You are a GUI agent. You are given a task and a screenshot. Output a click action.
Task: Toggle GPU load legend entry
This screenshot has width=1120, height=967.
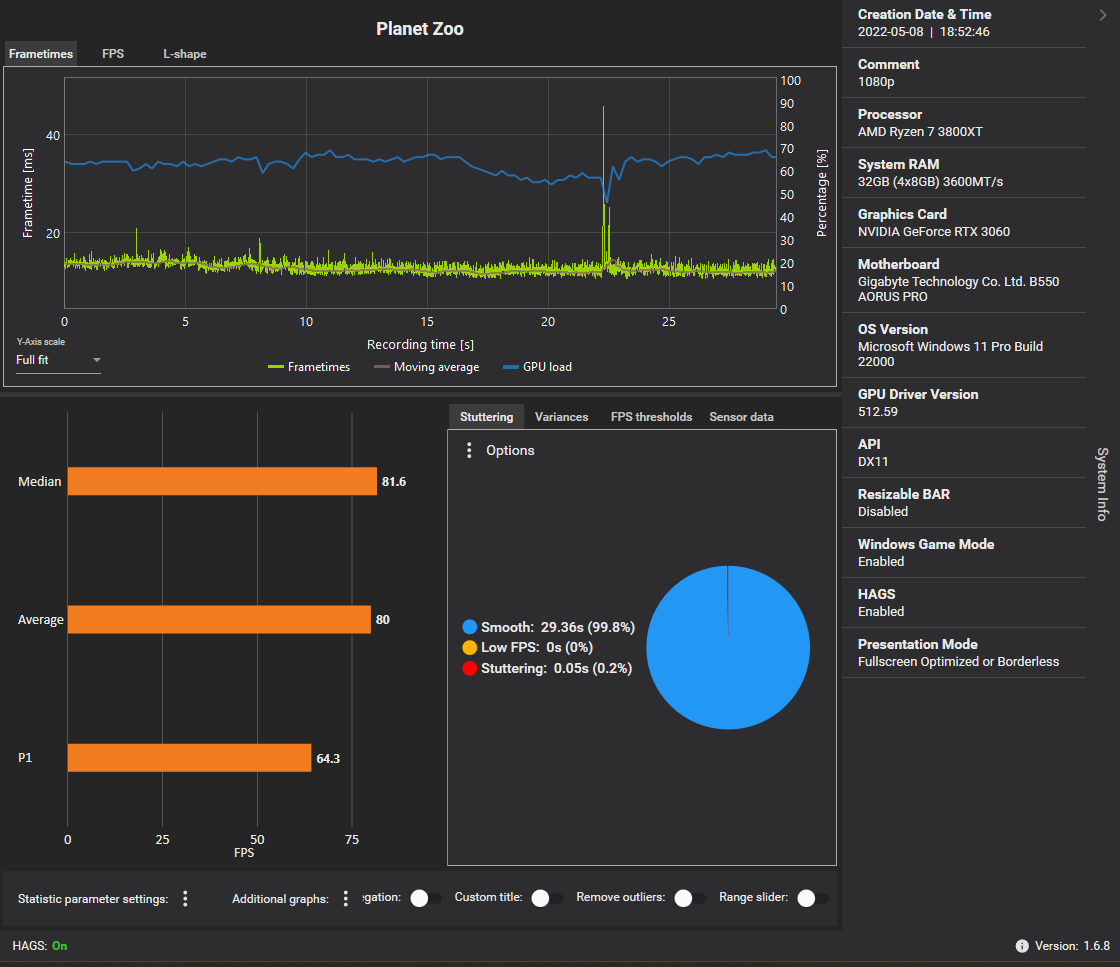tap(537, 367)
